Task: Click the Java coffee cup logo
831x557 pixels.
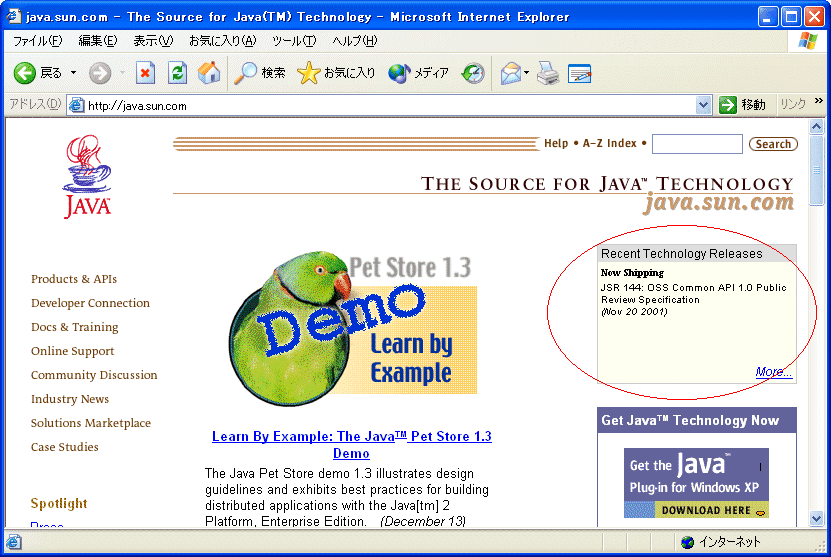Action: [x=87, y=176]
